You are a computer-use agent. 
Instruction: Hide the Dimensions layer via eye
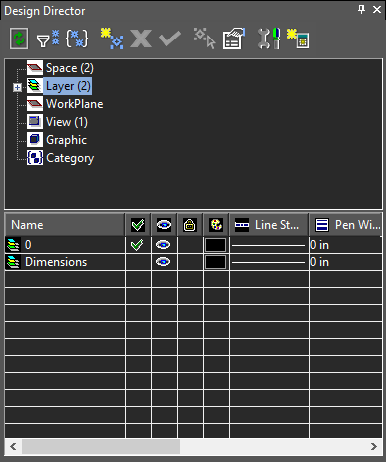click(x=164, y=262)
